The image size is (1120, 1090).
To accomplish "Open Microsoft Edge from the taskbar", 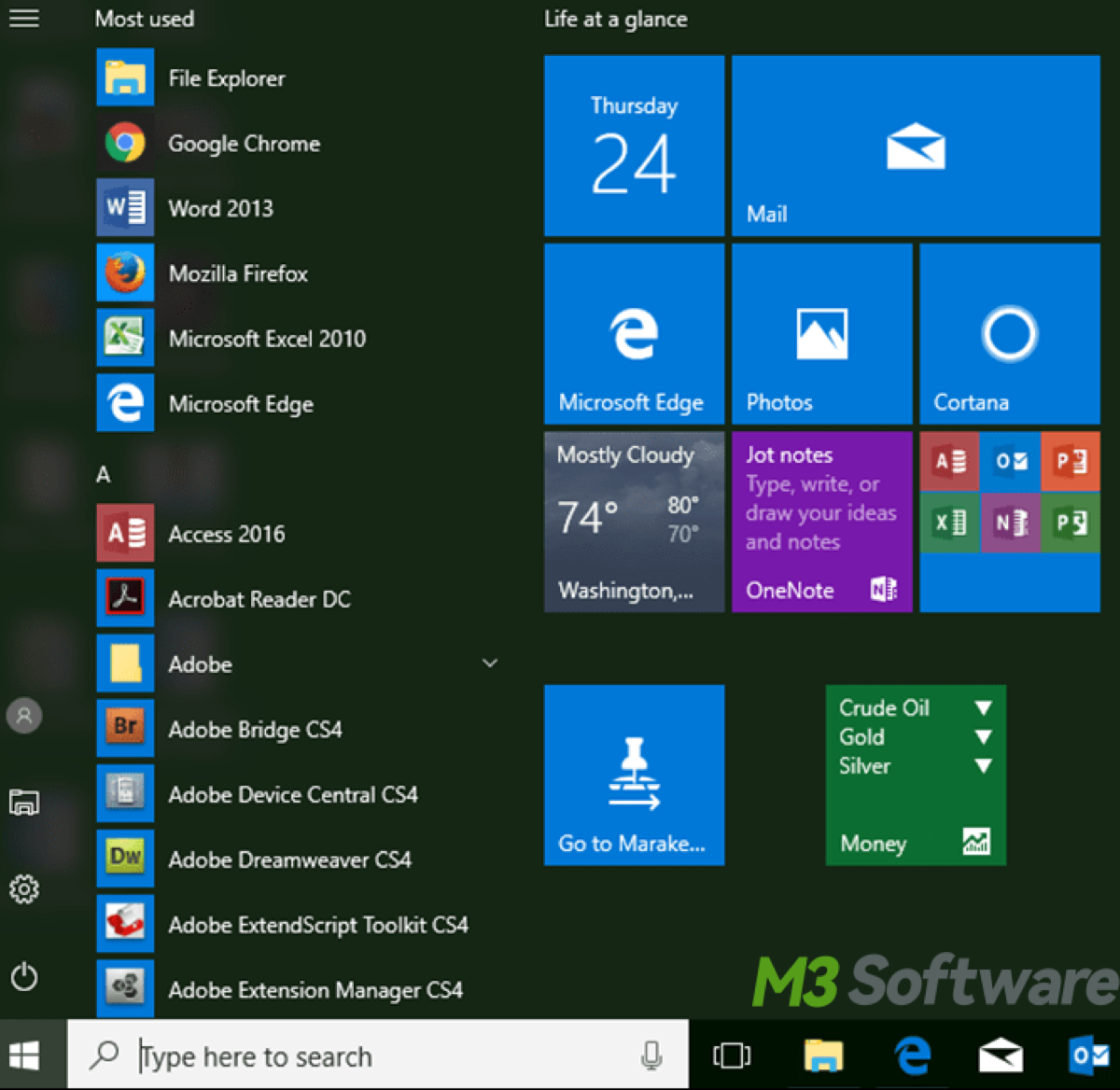I will coord(912,1055).
